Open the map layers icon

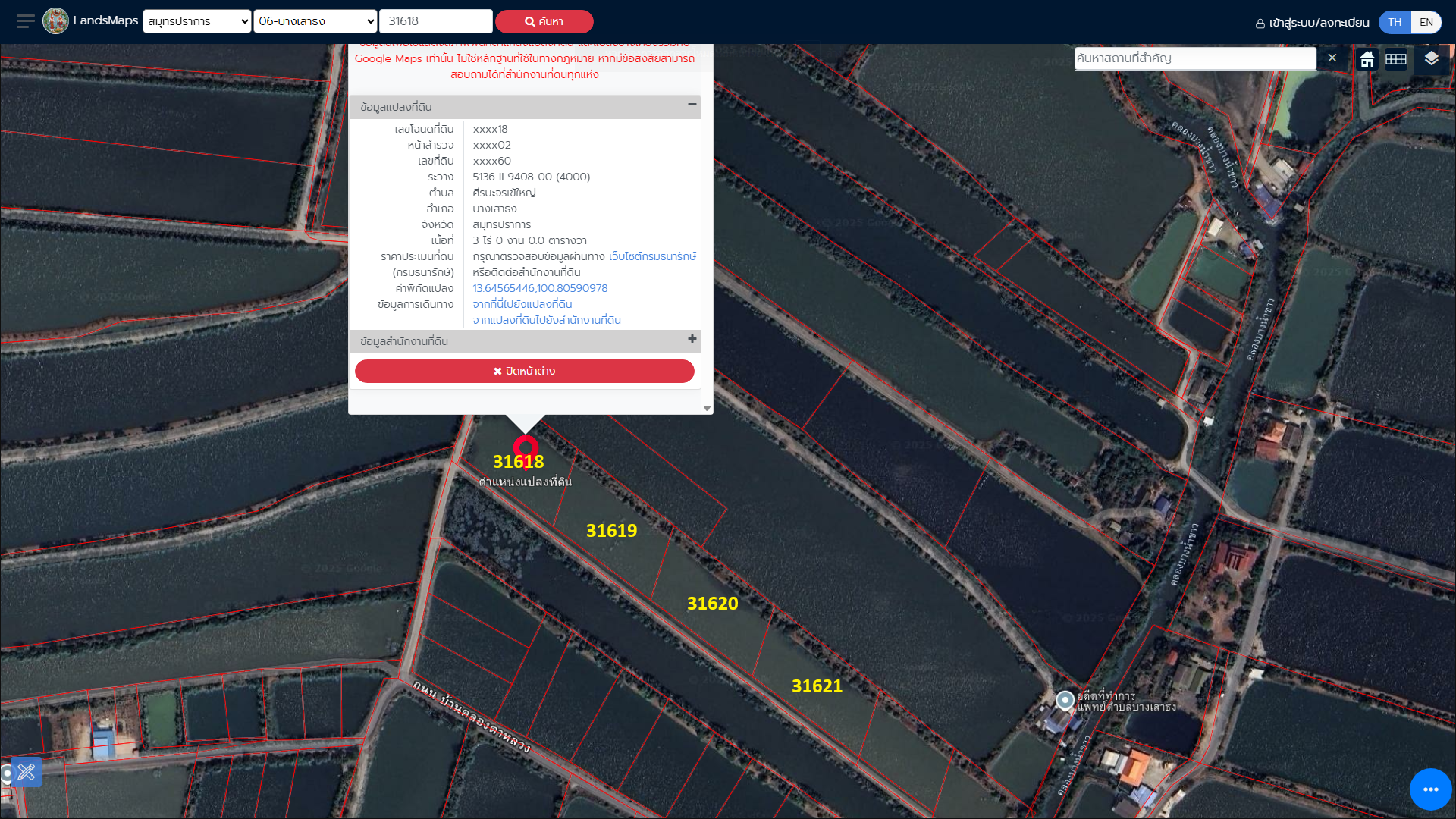(x=1431, y=59)
